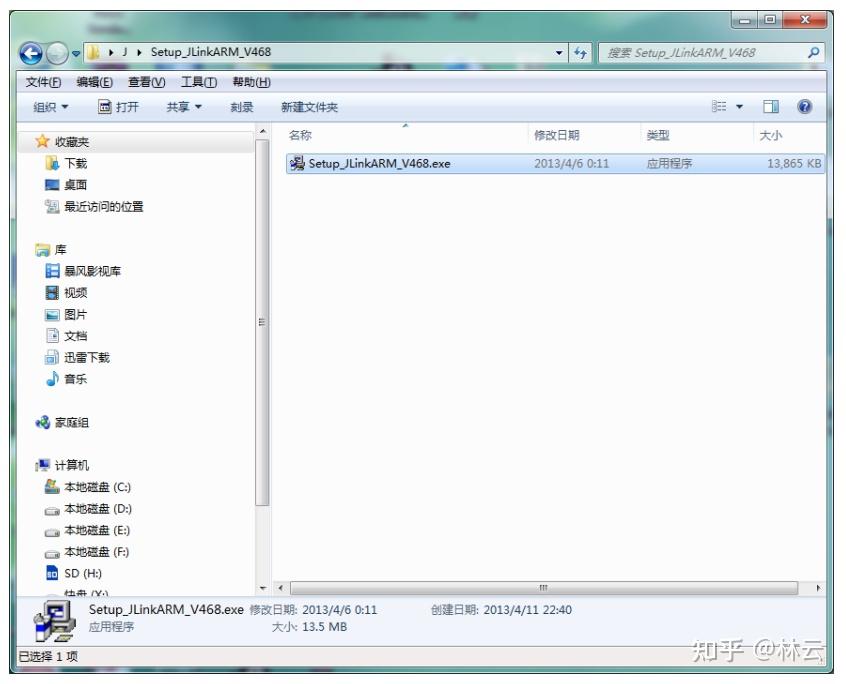Open 本地磁盘 (D:)

click(x=88, y=509)
